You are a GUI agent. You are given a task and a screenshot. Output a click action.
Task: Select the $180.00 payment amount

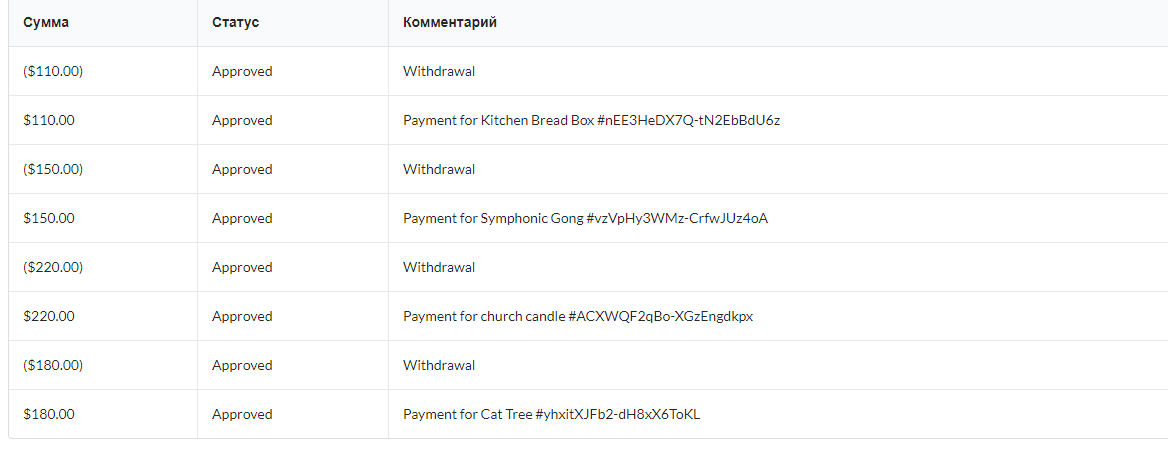click(x=49, y=415)
